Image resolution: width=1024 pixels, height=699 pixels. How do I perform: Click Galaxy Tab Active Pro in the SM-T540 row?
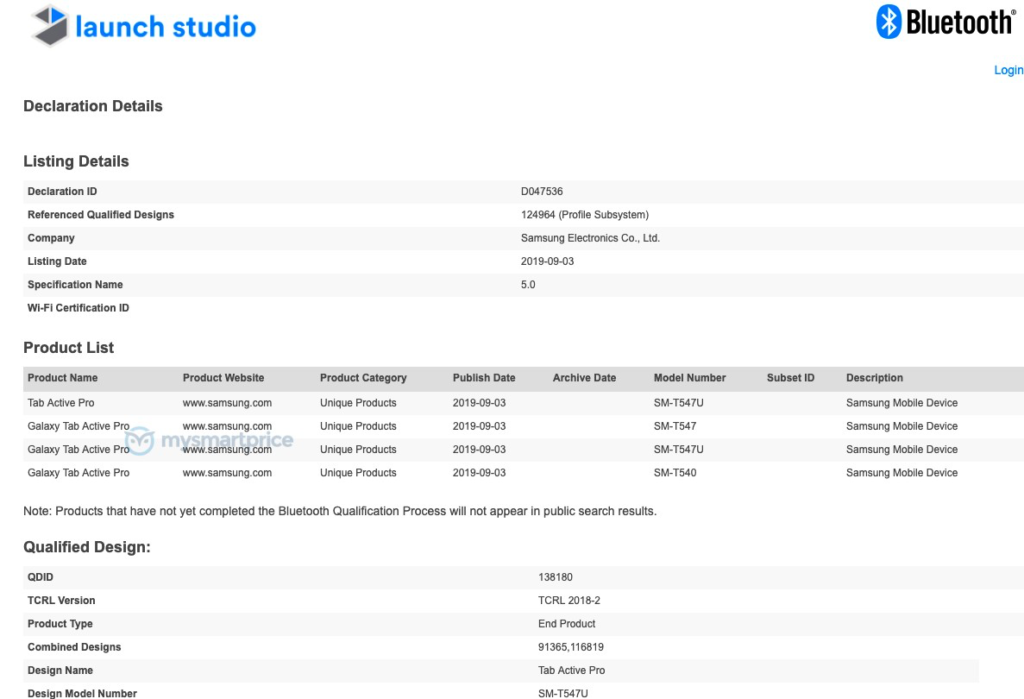(78, 472)
